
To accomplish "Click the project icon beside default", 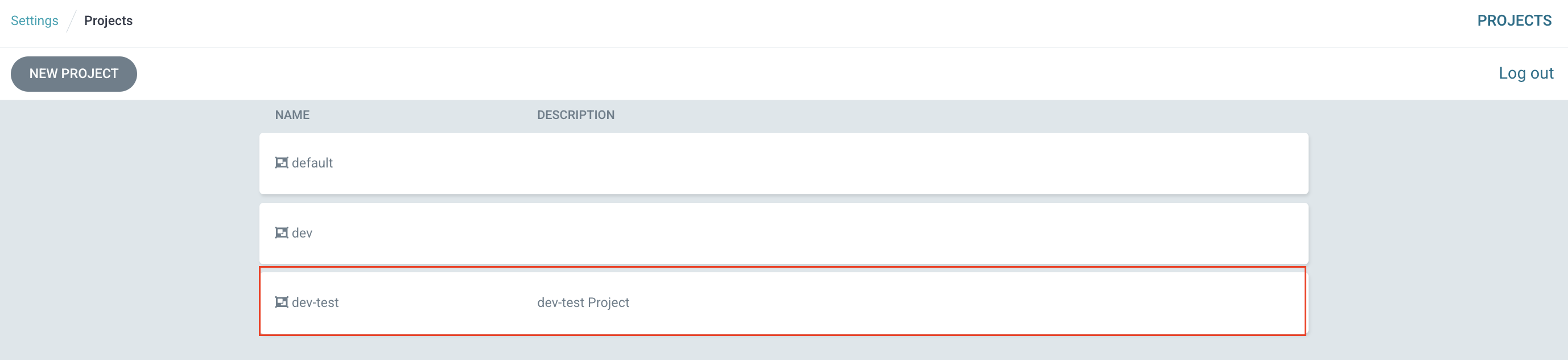I will click(x=281, y=163).
